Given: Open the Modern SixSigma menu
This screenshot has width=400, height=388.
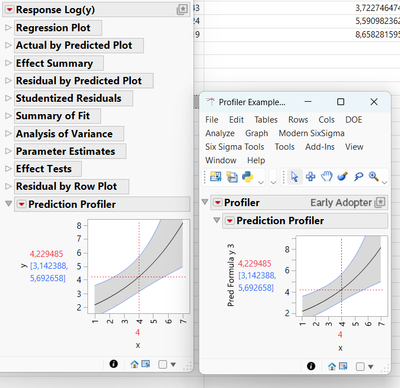Looking at the screenshot, I should click(x=312, y=133).
